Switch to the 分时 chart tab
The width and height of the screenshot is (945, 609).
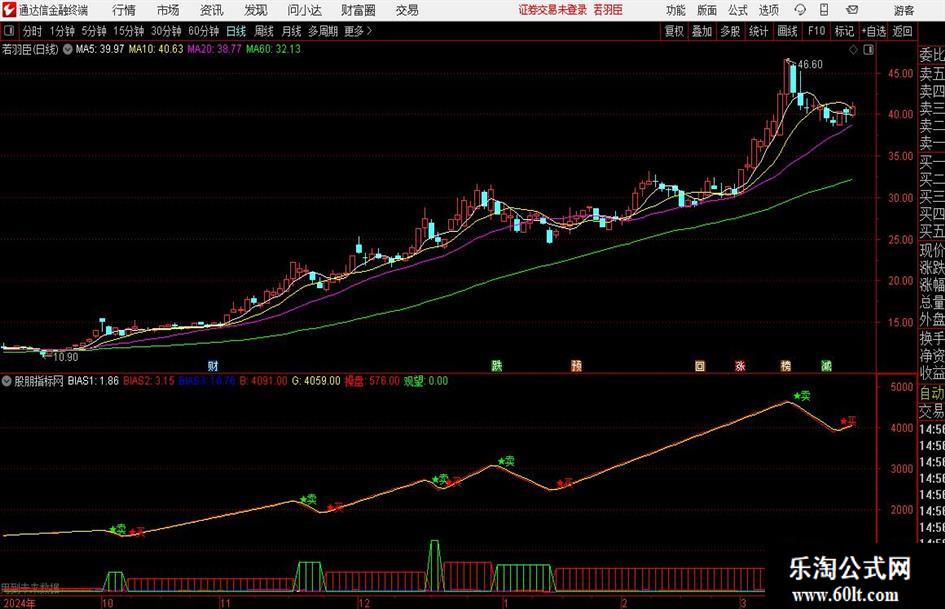(x=32, y=31)
